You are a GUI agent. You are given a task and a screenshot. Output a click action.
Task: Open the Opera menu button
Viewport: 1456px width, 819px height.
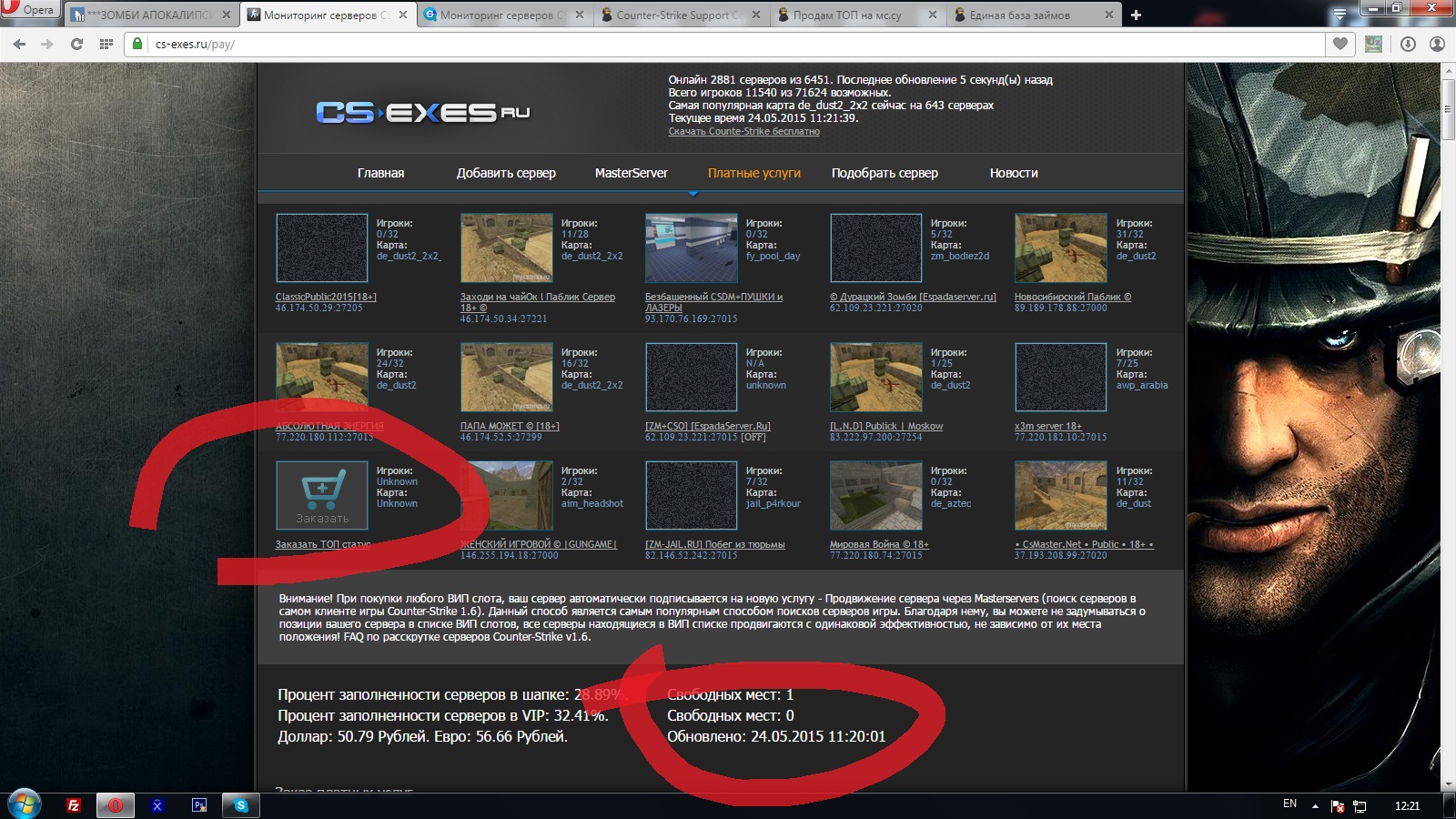click(30, 10)
